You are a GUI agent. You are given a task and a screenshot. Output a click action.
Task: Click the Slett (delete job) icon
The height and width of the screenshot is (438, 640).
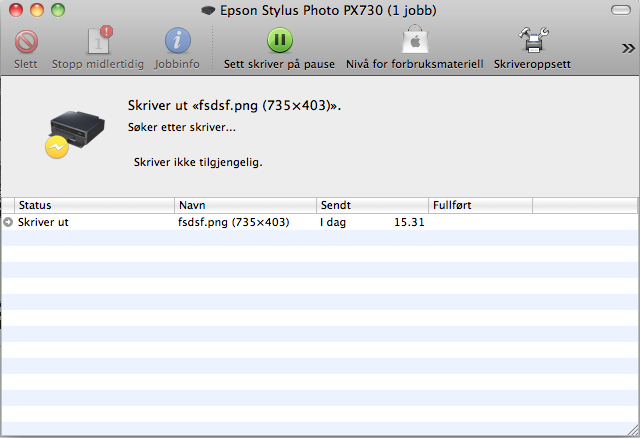26,42
